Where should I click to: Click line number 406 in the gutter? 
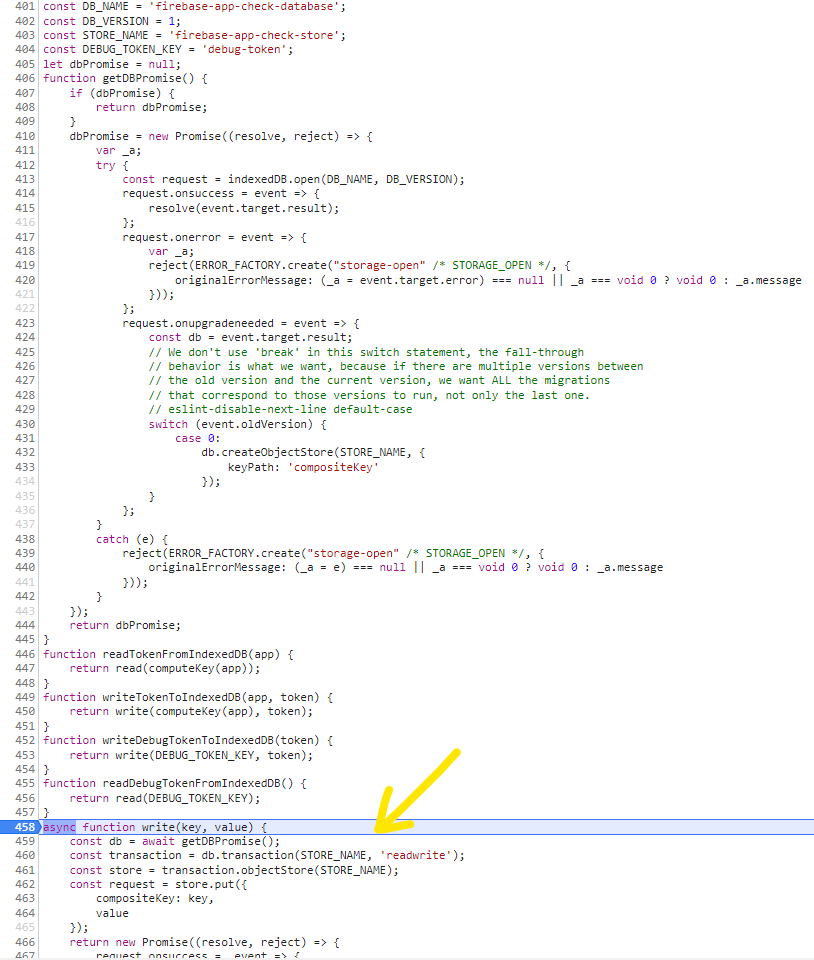(x=25, y=78)
